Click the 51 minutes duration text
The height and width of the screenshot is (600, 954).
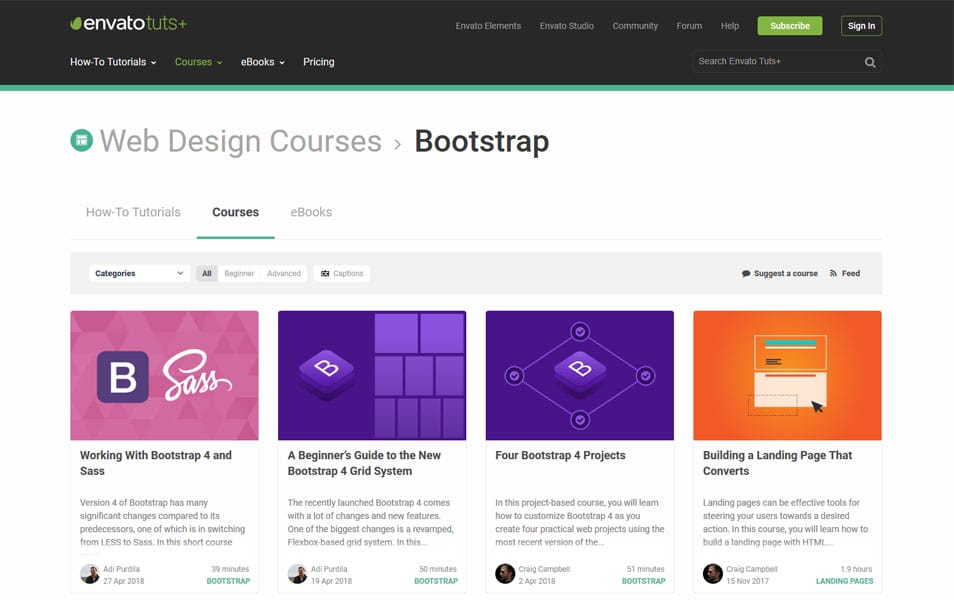(x=646, y=569)
